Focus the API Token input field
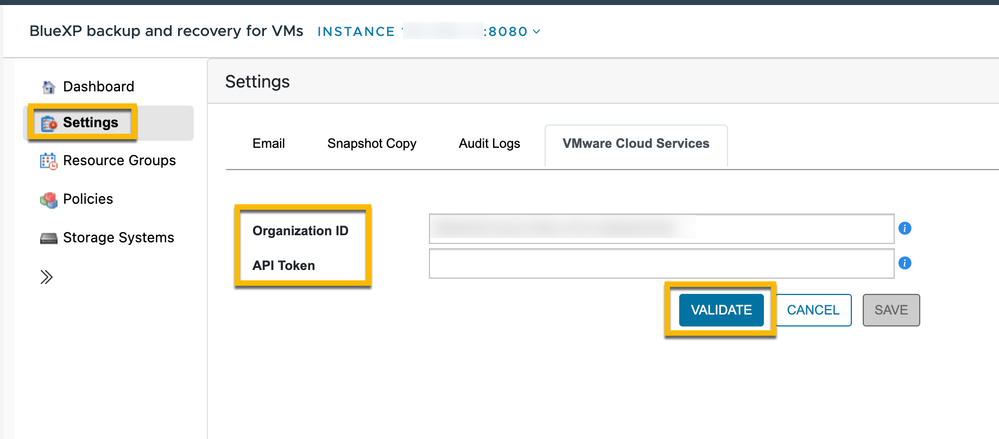Image resolution: width=999 pixels, height=439 pixels. pyautogui.click(x=660, y=264)
